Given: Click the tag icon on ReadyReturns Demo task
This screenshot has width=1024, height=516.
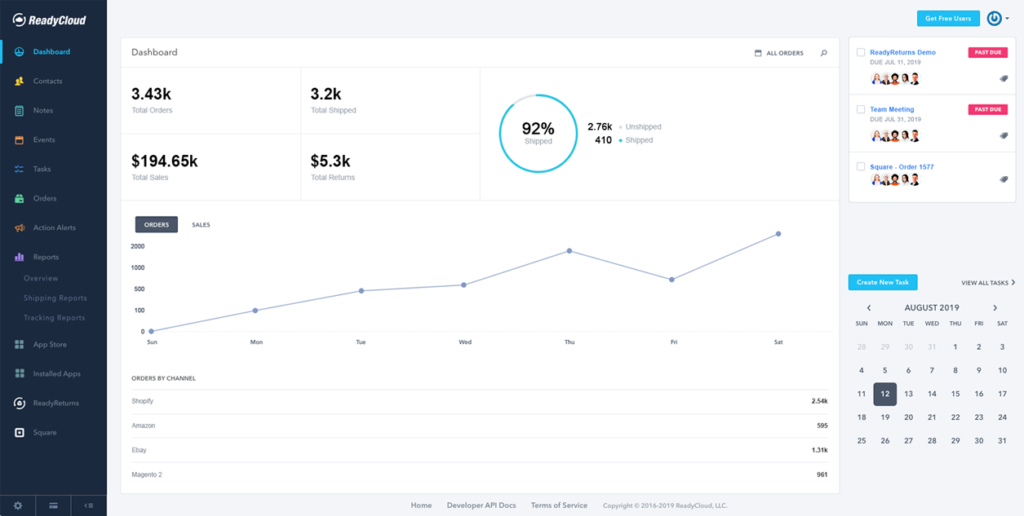Looking at the screenshot, I should 1004,78.
